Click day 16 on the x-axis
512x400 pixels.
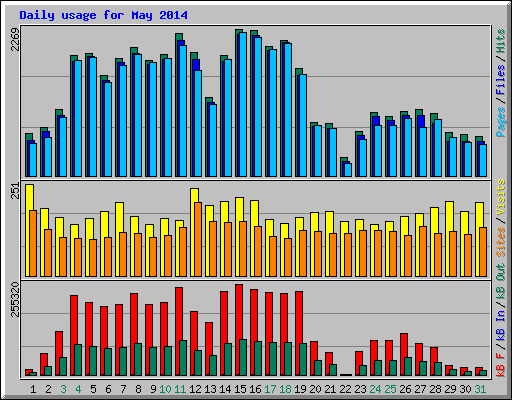coord(255,389)
